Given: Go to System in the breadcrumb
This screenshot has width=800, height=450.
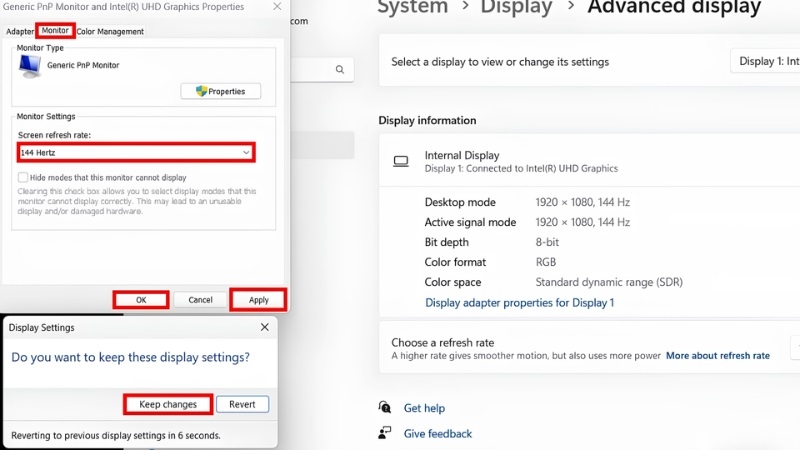Looking at the screenshot, I should click(412, 7).
